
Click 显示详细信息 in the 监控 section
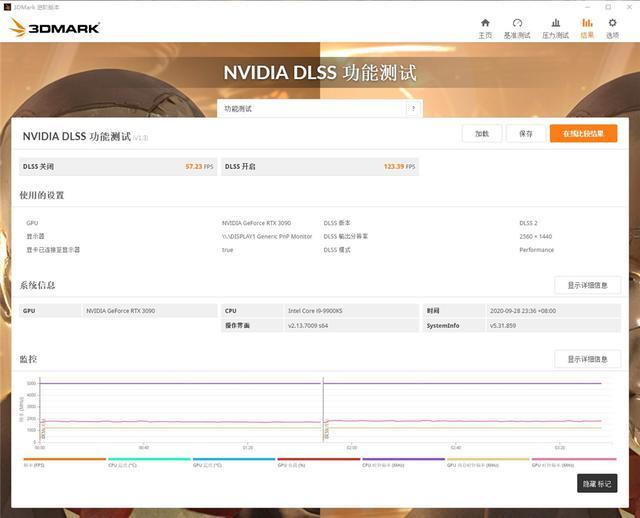(x=587, y=359)
